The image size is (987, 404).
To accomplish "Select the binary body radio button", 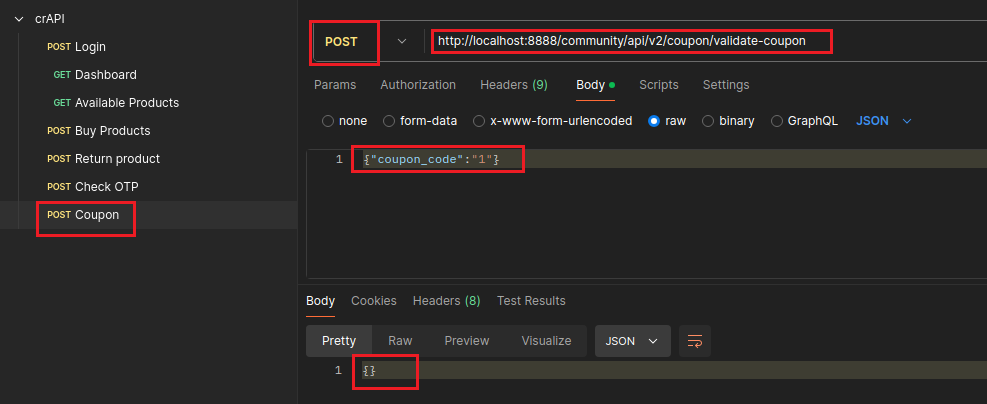I will (709, 121).
